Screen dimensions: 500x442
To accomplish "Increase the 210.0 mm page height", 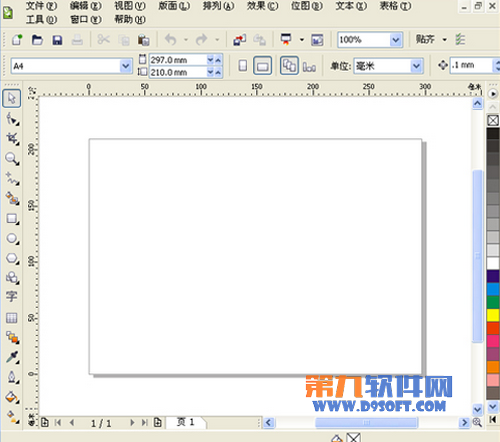I will point(218,72).
